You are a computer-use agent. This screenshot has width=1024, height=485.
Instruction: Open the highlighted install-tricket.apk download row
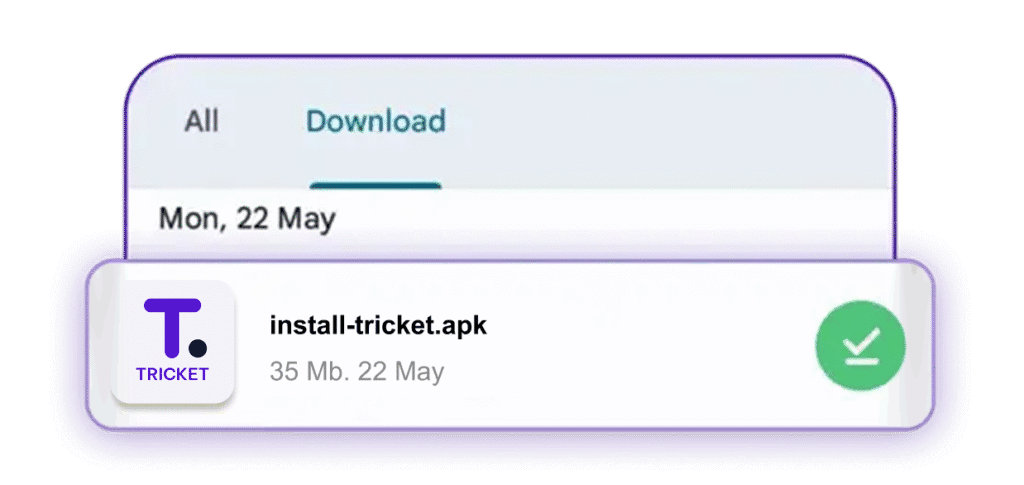[x=510, y=345]
